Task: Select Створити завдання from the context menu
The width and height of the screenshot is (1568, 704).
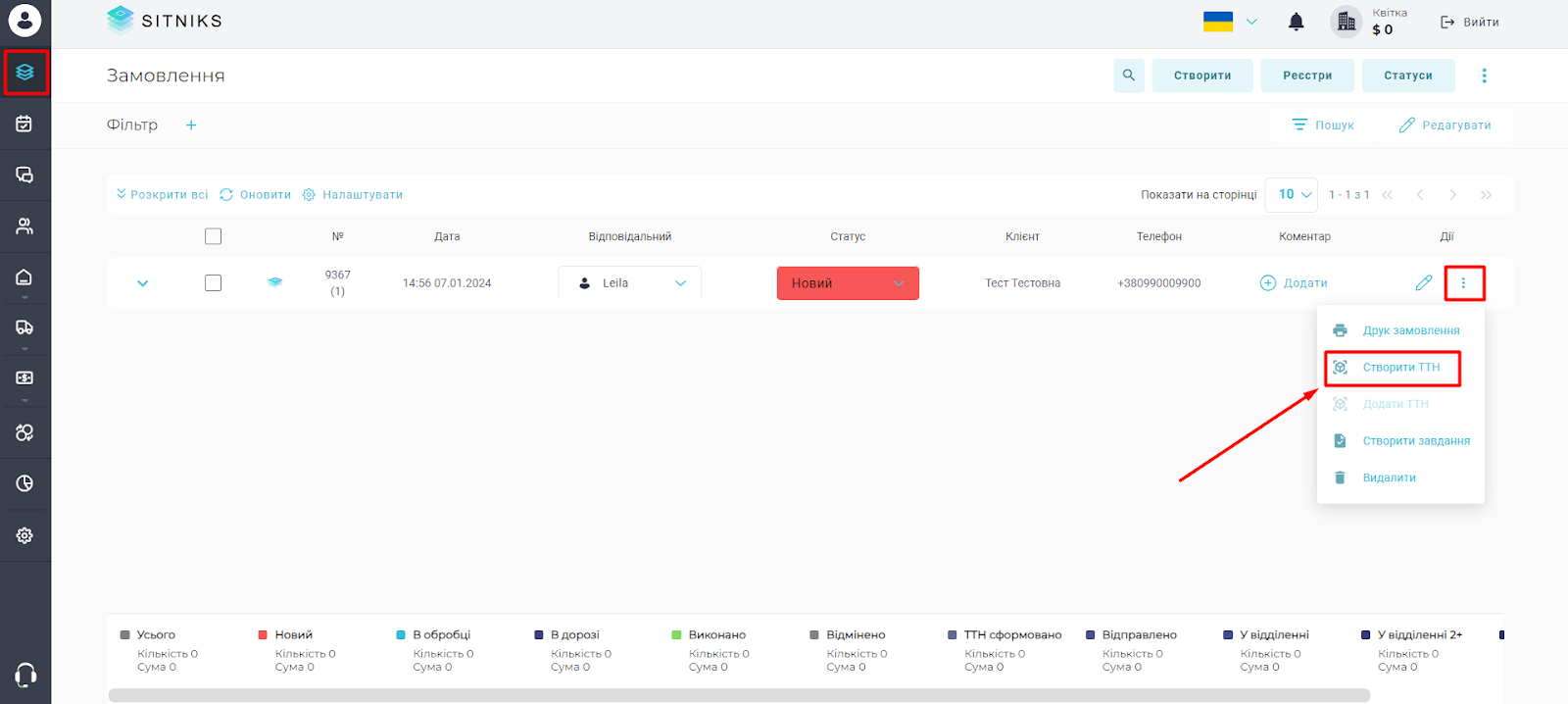Action: coord(1401,441)
